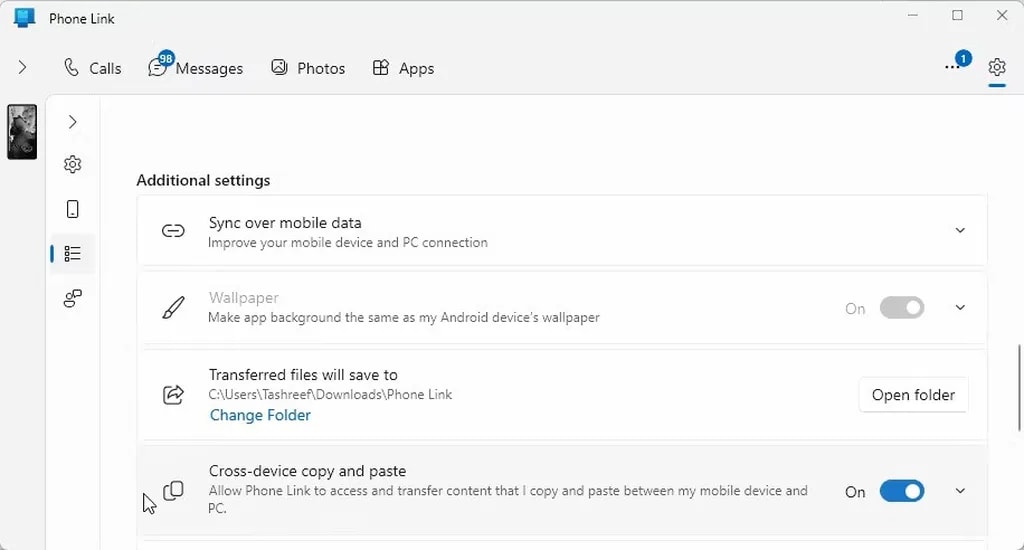Open My Devices phone icon in sidebar
This screenshot has height=550, width=1024.
pos(72,209)
